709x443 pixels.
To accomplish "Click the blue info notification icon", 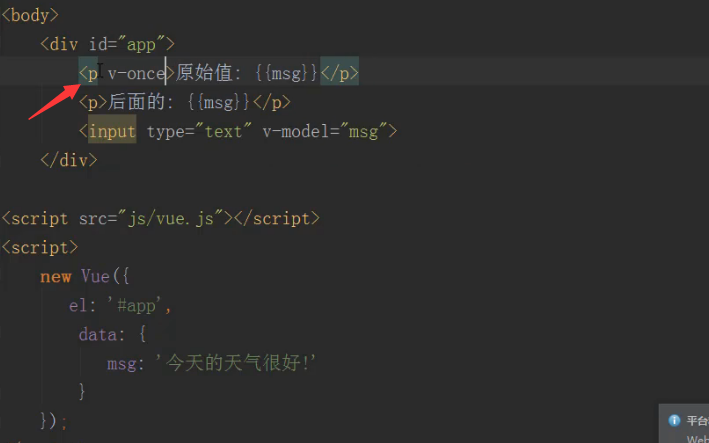I will pos(675,420).
